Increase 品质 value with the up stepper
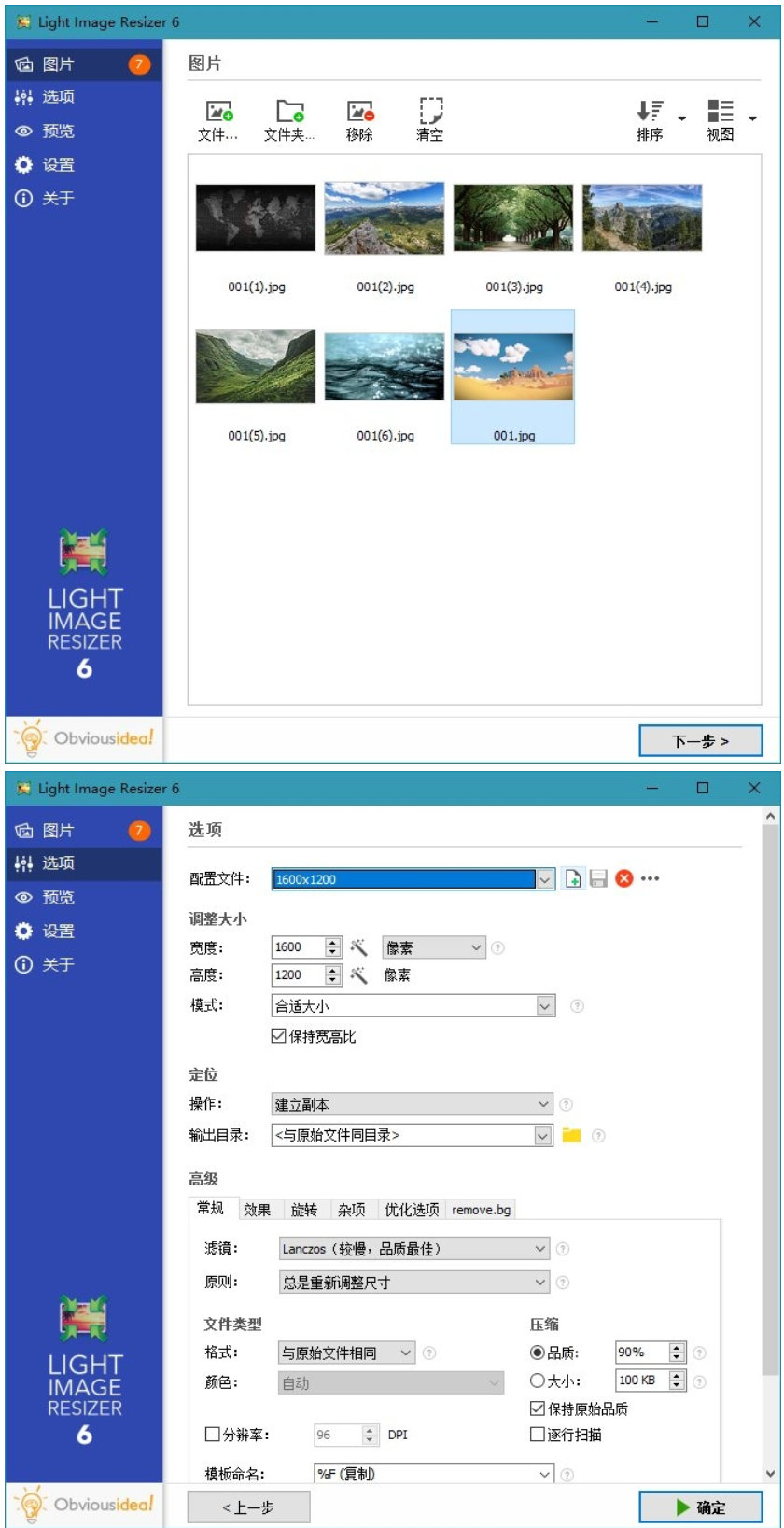Viewport: 784px width, 1528px height. 678,1347
